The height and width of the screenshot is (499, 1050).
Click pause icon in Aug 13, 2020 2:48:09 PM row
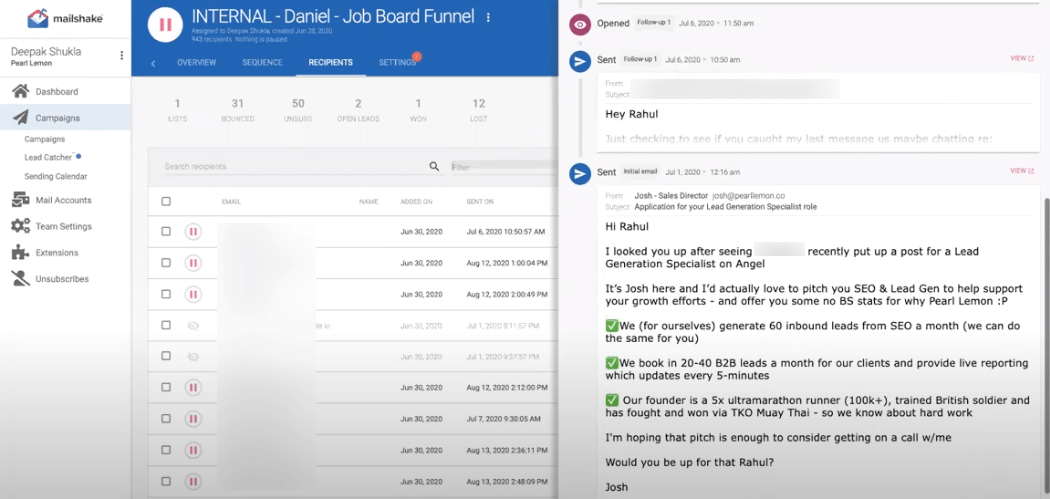193,481
